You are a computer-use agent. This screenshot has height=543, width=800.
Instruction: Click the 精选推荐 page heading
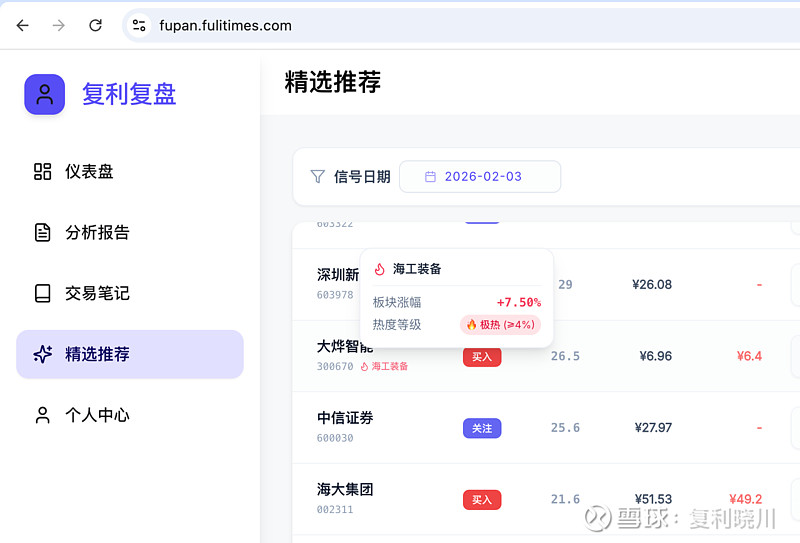333,82
